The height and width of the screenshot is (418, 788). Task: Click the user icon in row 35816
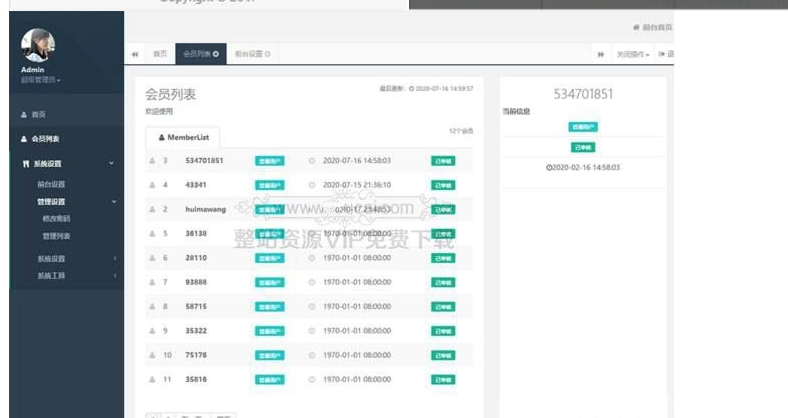(x=152, y=379)
